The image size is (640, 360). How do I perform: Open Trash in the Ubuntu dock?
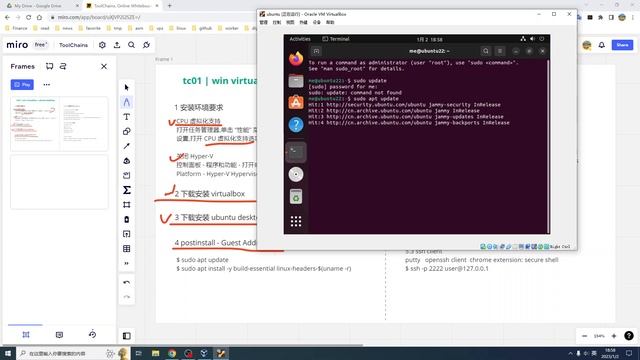tap(296, 197)
